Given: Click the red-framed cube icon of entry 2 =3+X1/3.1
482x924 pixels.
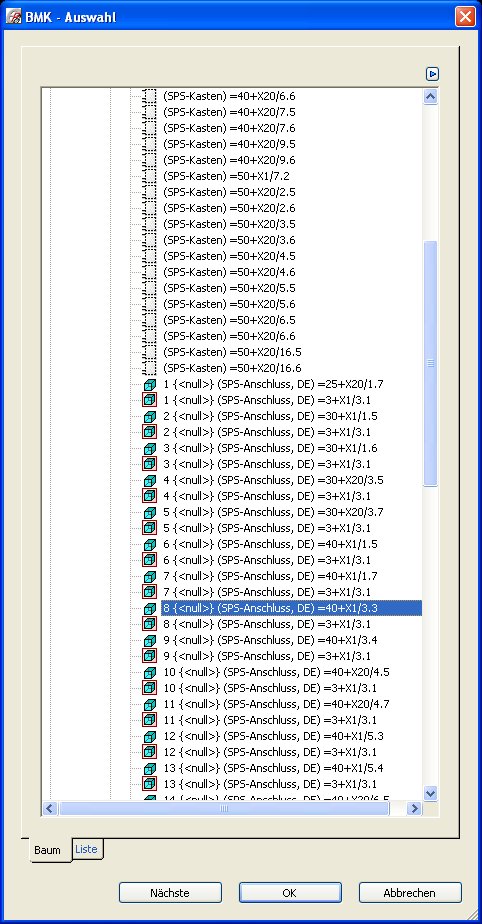Looking at the screenshot, I should pos(150,432).
